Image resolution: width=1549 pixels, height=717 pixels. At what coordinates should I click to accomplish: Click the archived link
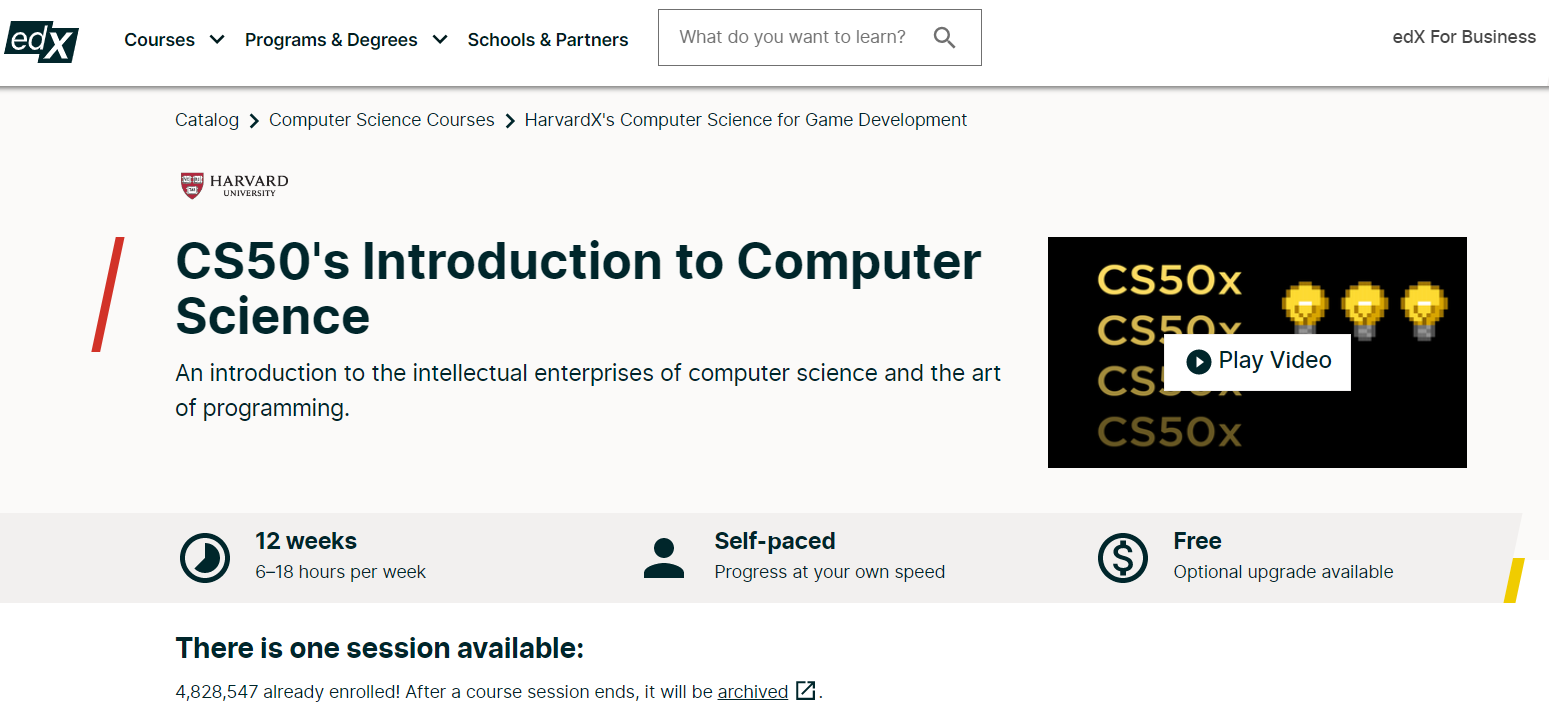[x=753, y=691]
